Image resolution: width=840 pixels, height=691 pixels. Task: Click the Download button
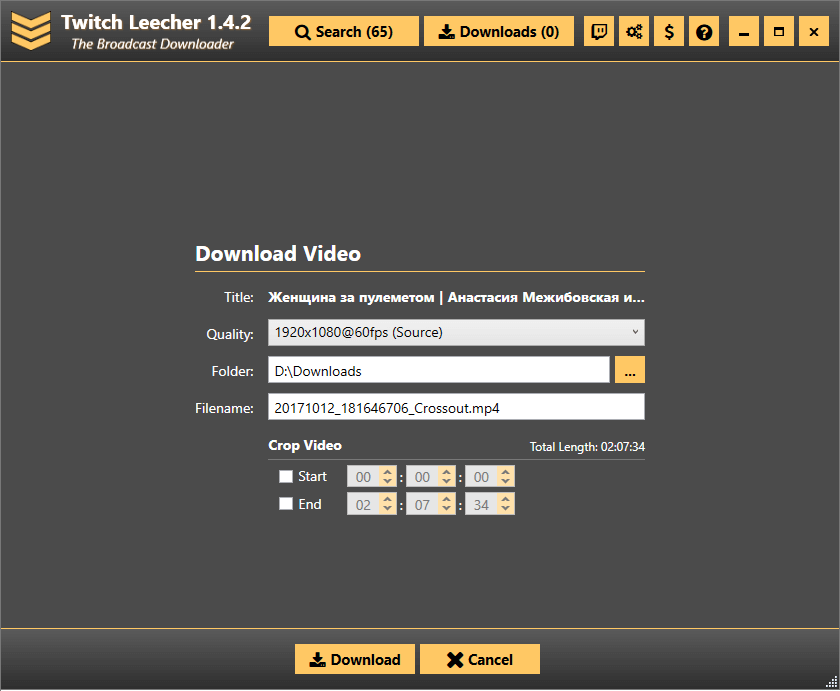tap(354, 659)
